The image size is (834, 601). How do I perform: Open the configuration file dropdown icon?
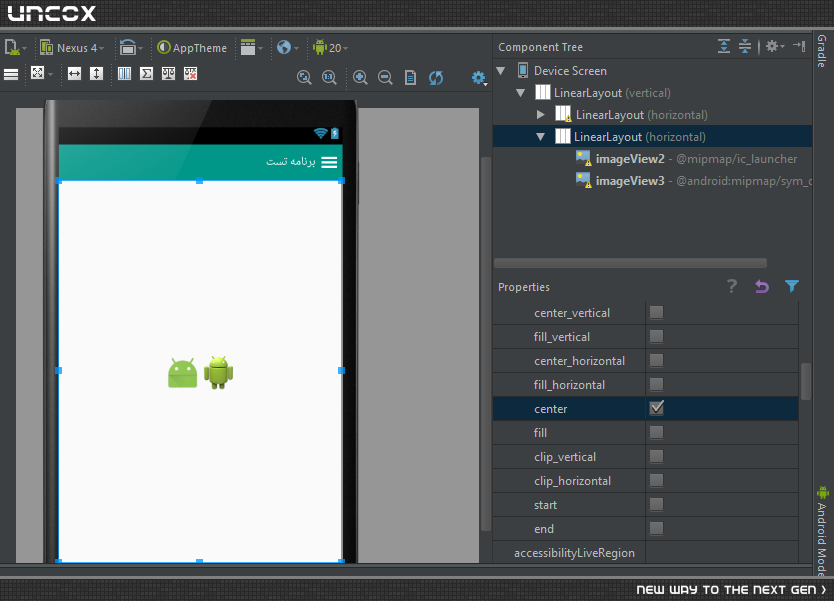[14, 48]
